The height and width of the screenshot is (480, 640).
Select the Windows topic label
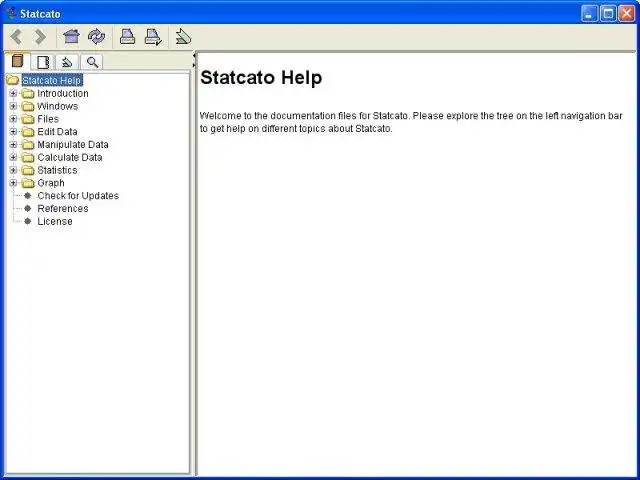[58, 106]
